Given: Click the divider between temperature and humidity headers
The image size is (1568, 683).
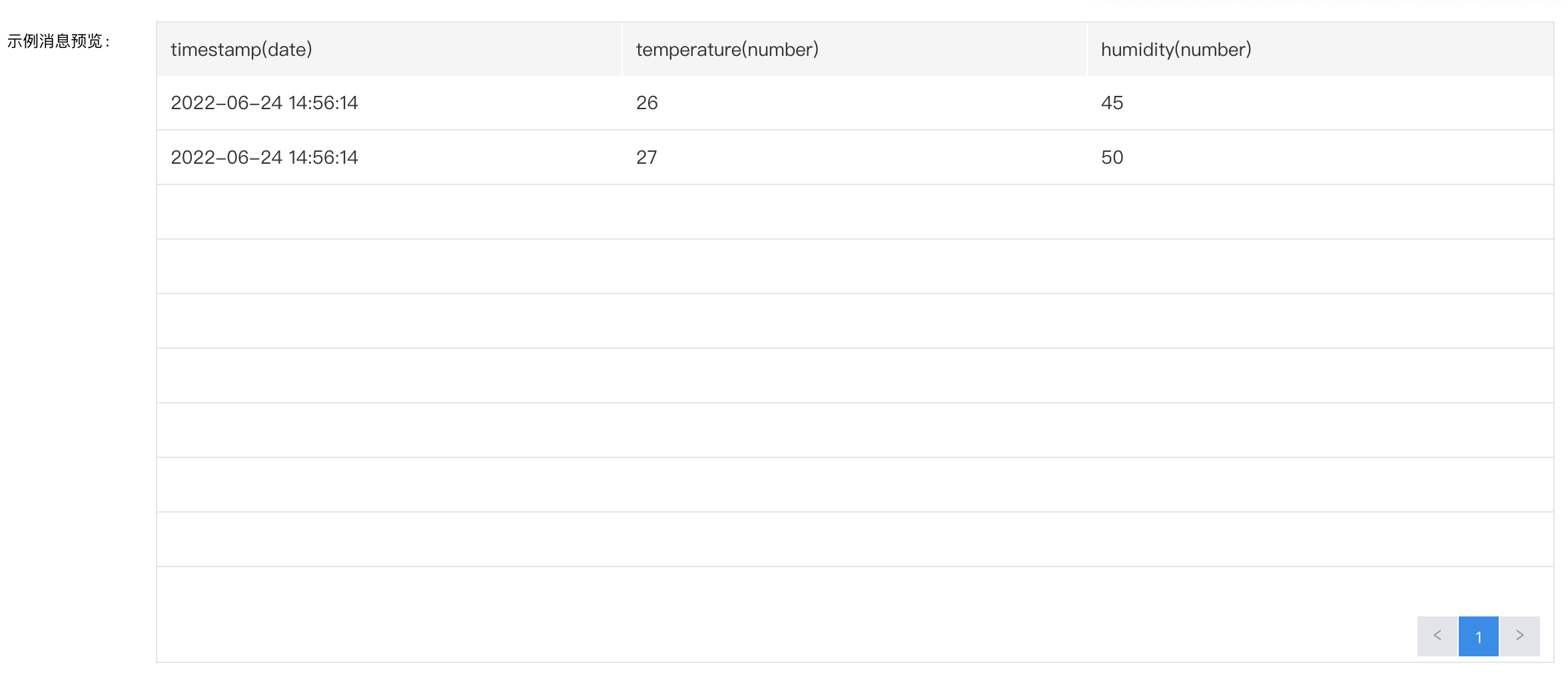Looking at the screenshot, I should [x=1087, y=49].
